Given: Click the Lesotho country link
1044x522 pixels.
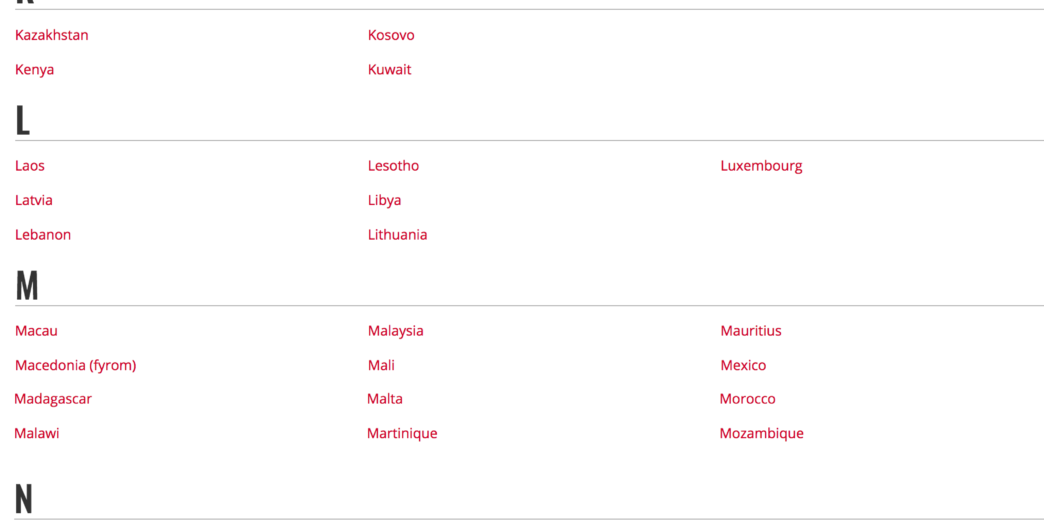Looking at the screenshot, I should (393, 166).
